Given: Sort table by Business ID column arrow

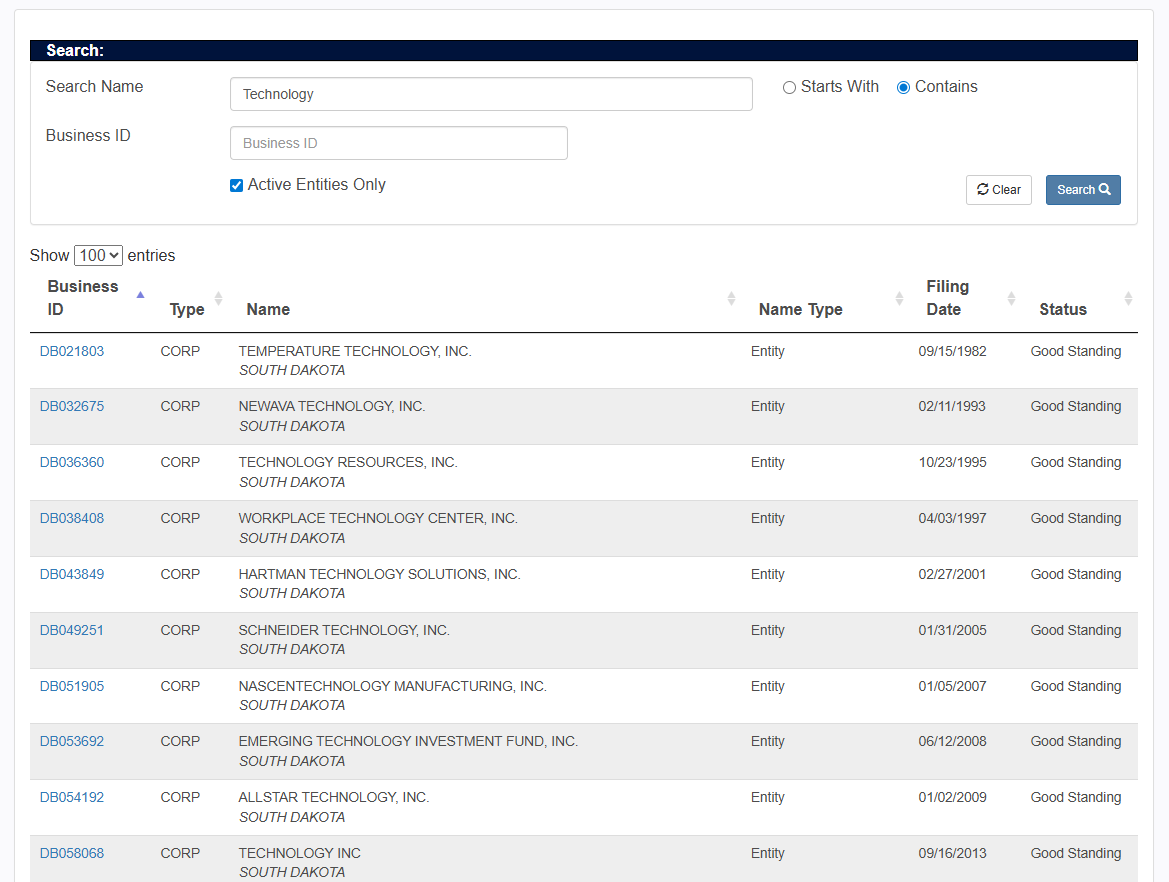Looking at the screenshot, I should pyautogui.click(x=140, y=297).
